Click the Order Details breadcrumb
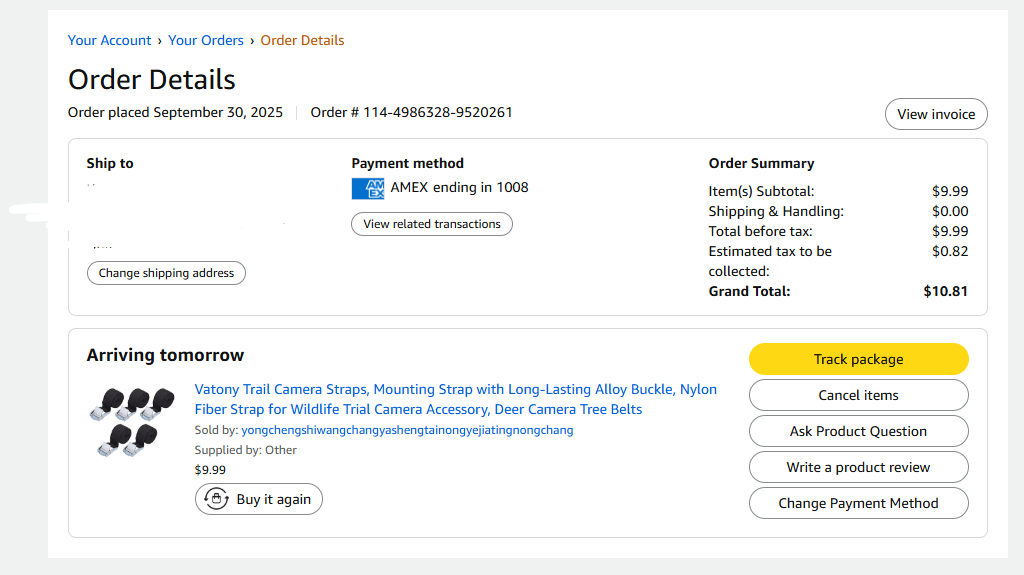Viewport: 1024px width, 575px height. (x=302, y=41)
